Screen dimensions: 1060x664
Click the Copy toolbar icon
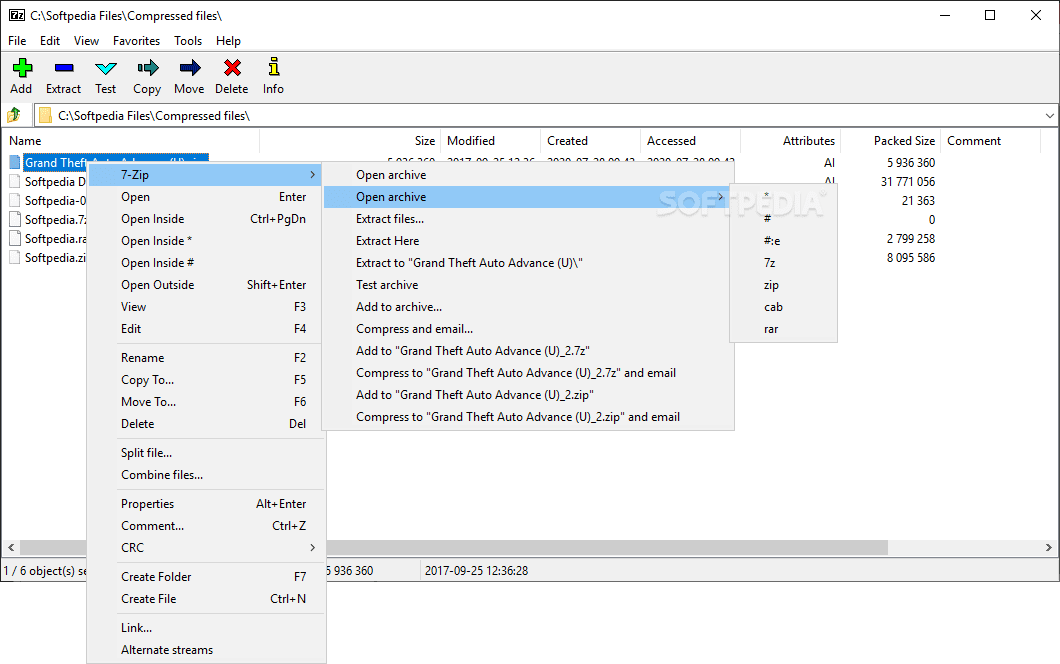click(147, 68)
